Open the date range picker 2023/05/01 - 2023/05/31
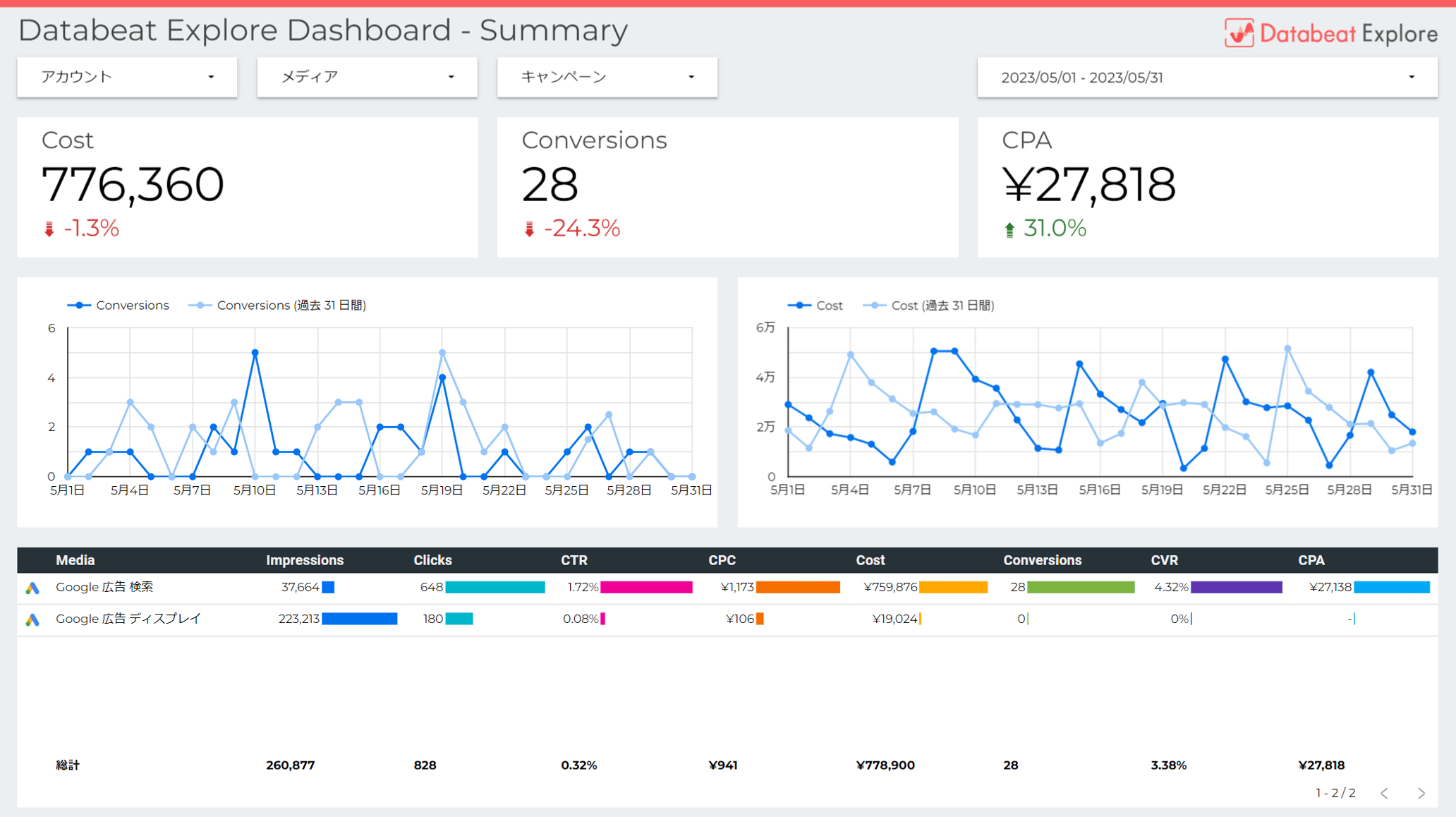Screen dimensions: 1456x817 pyautogui.click(x=1207, y=78)
